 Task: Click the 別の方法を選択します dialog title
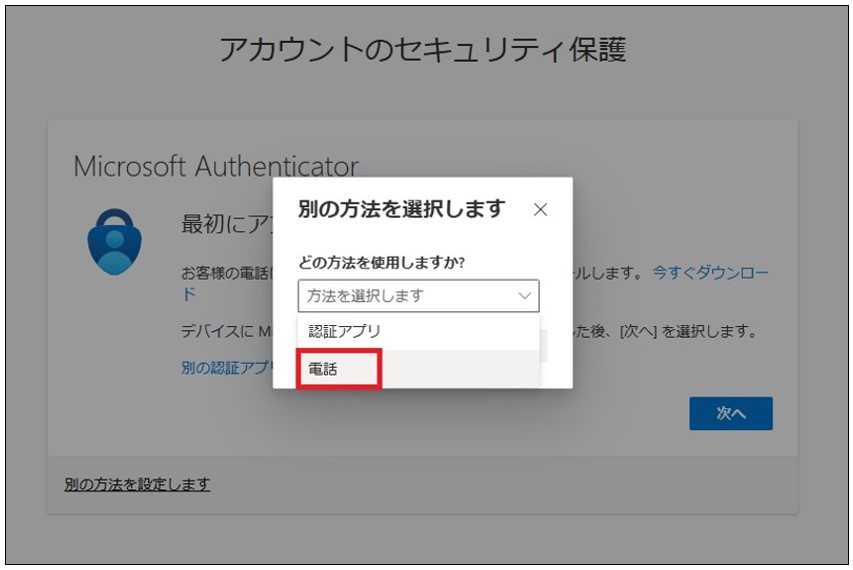pos(402,209)
